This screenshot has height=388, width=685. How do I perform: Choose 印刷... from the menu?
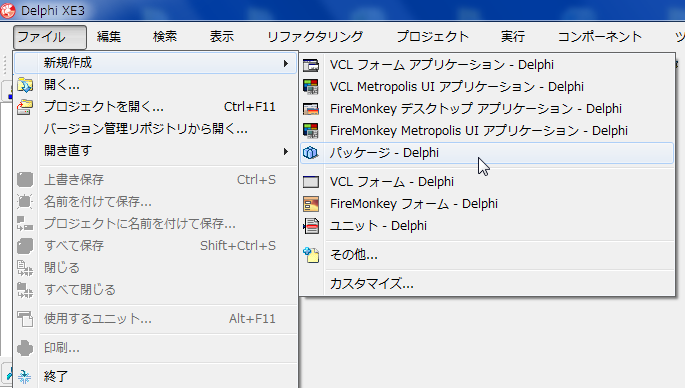point(156,348)
